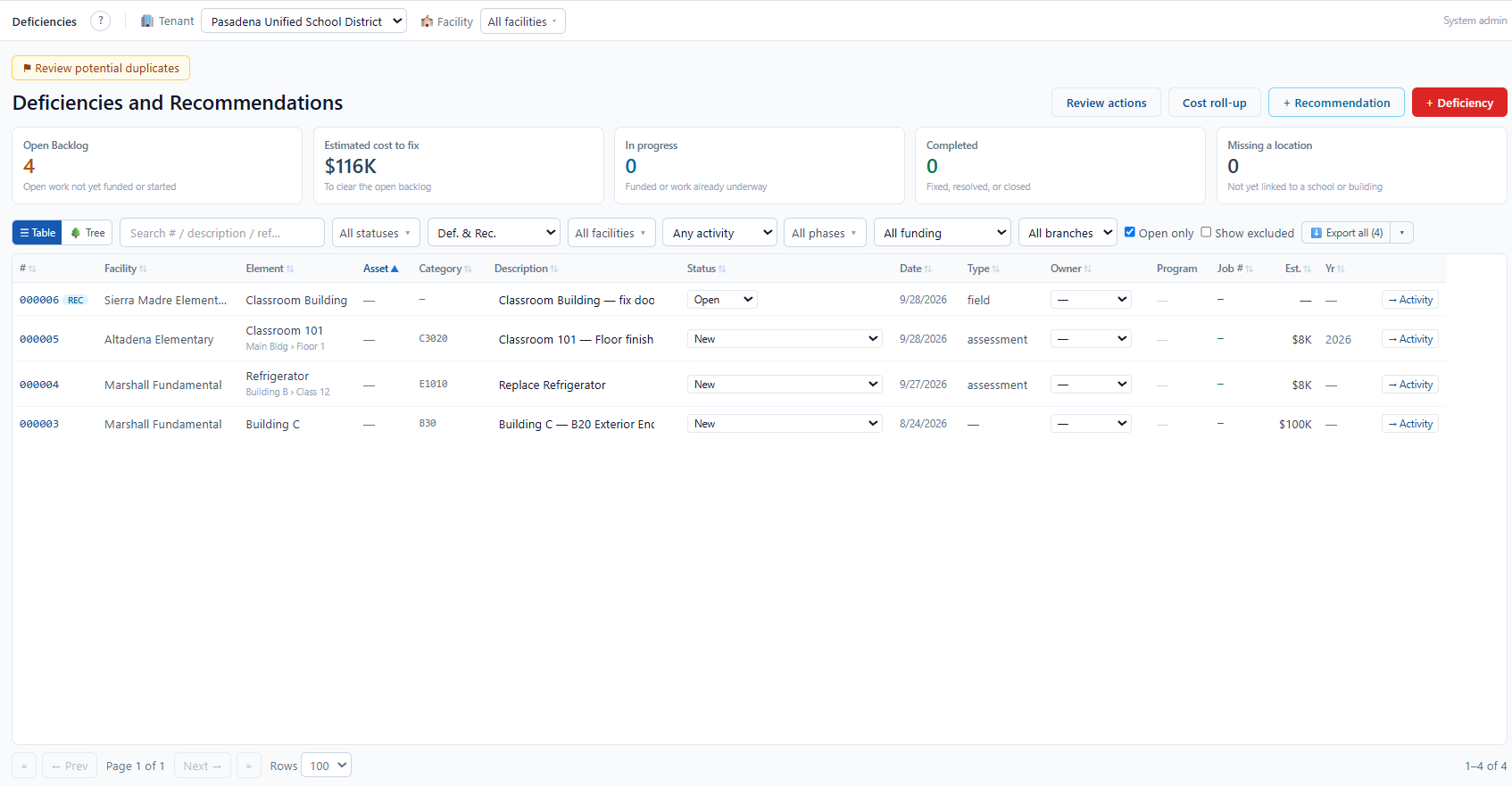Click the In progress summary card
The height and width of the screenshot is (787, 1512).
760,166
